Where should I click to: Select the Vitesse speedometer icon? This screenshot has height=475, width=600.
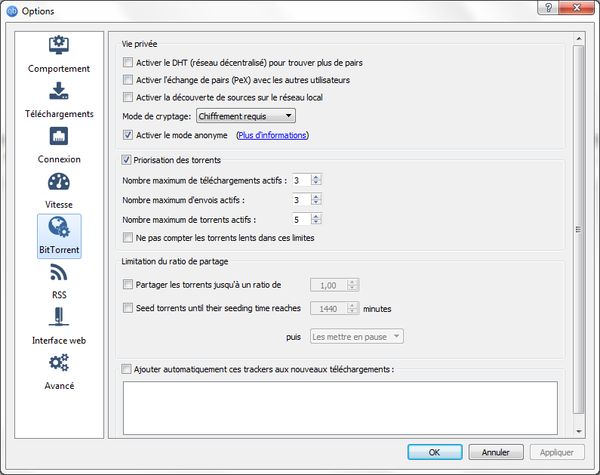coord(59,181)
